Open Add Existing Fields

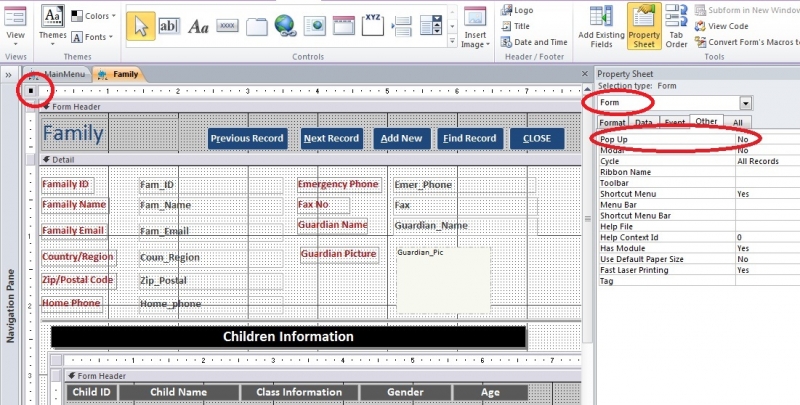pyautogui.click(x=602, y=27)
